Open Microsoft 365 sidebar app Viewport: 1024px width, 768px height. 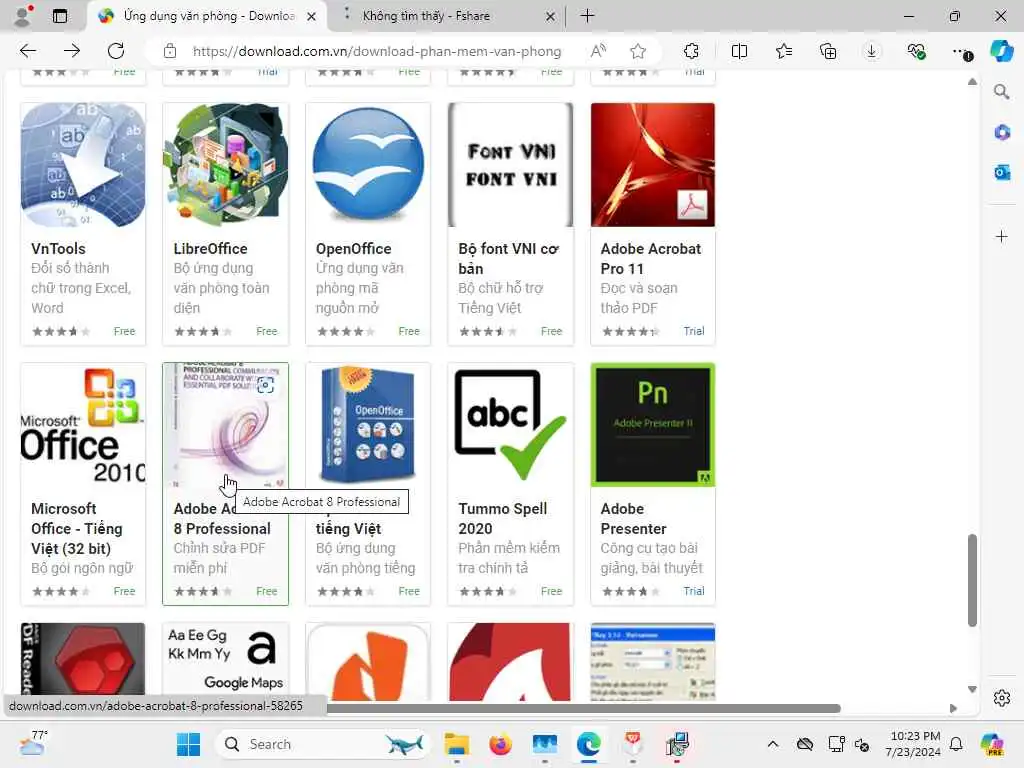[x=1002, y=133]
